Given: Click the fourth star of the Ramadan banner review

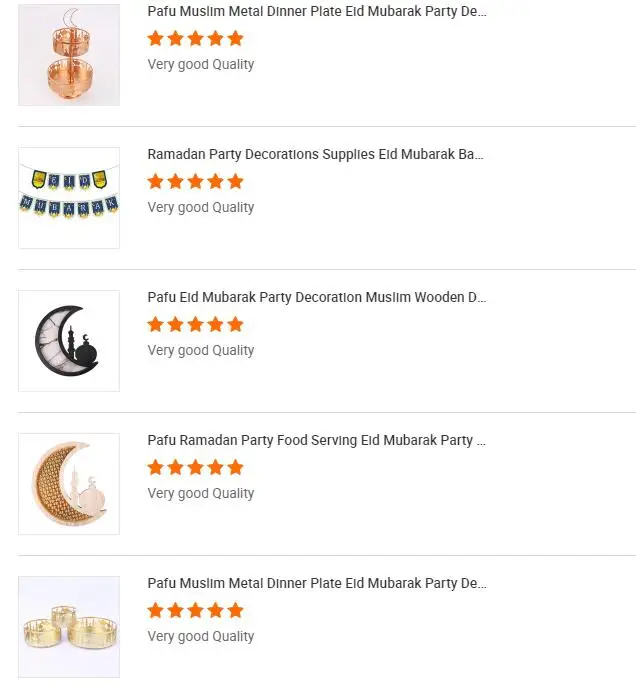Looking at the screenshot, I should [x=215, y=182].
